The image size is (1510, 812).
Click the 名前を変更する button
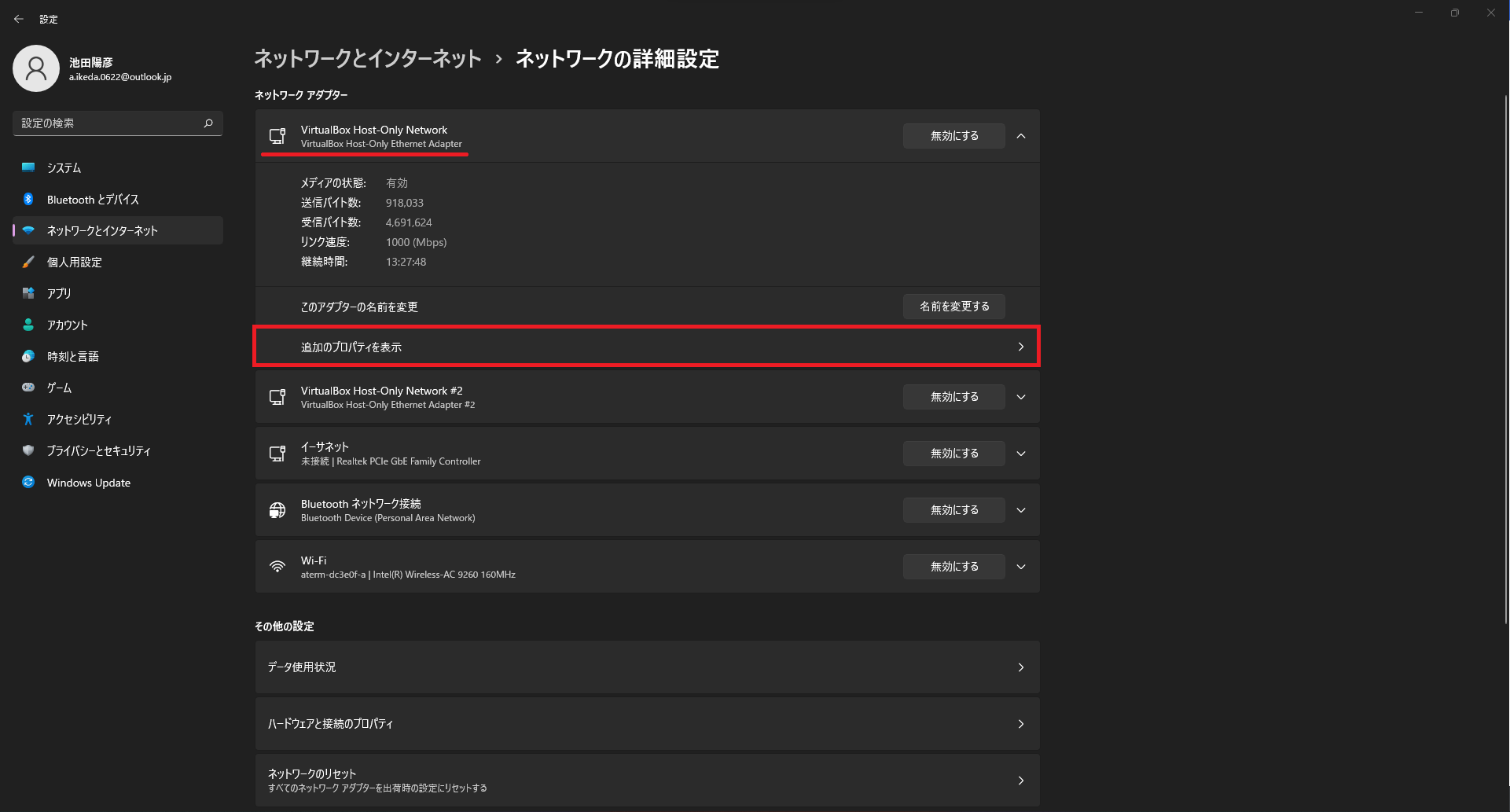[x=953, y=307]
